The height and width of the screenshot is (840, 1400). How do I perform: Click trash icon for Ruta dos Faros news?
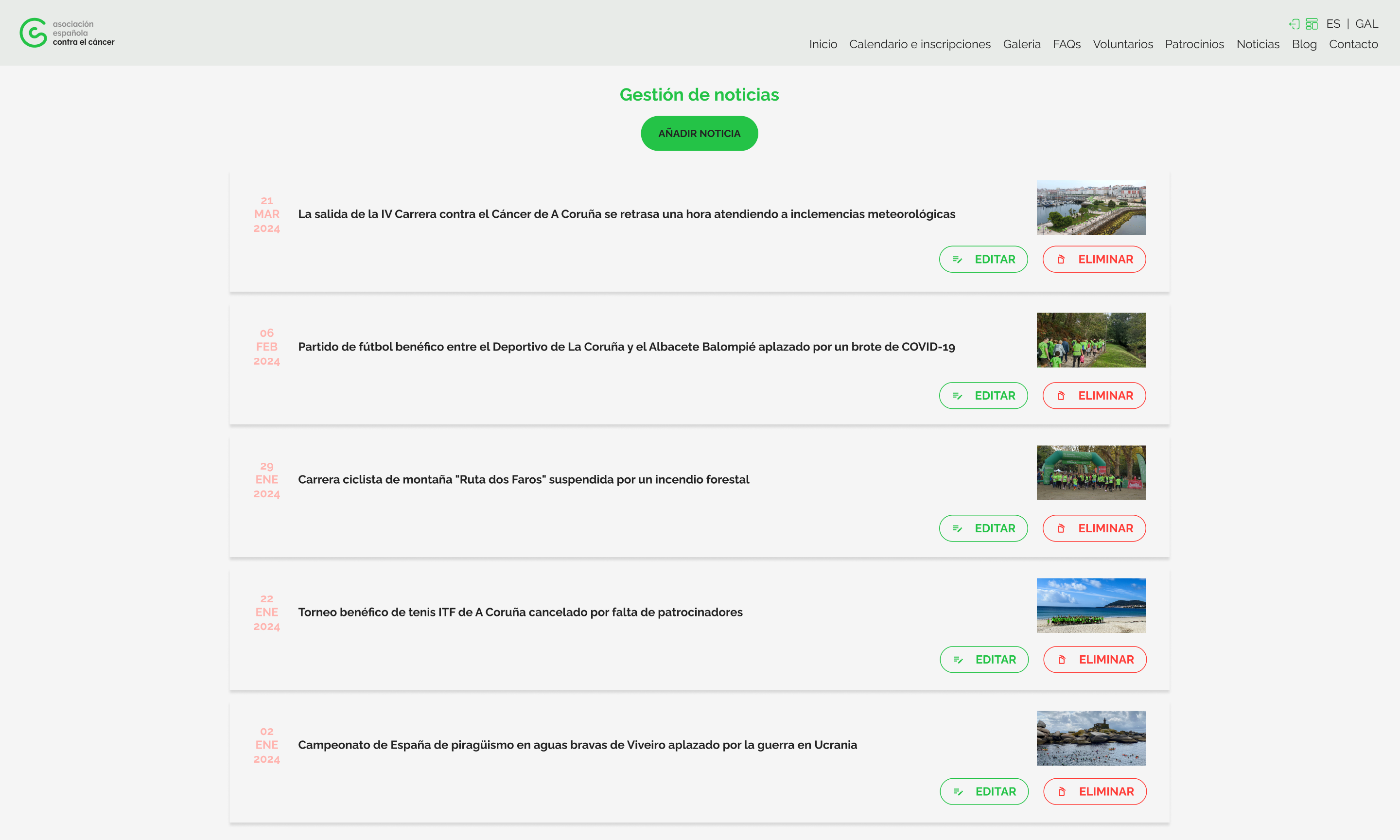[1061, 528]
